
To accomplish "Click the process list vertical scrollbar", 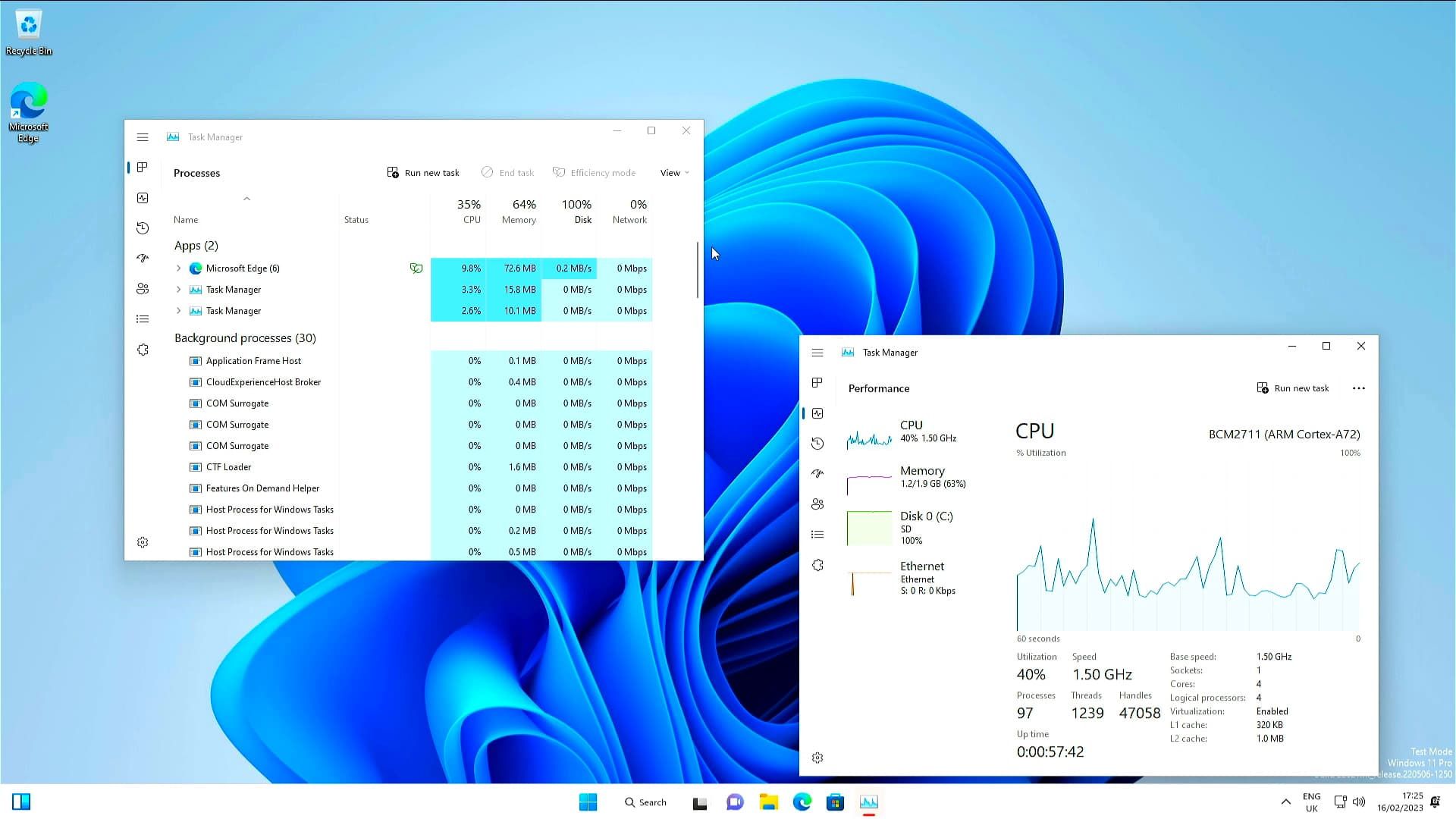I will pyautogui.click(x=697, y=270).
